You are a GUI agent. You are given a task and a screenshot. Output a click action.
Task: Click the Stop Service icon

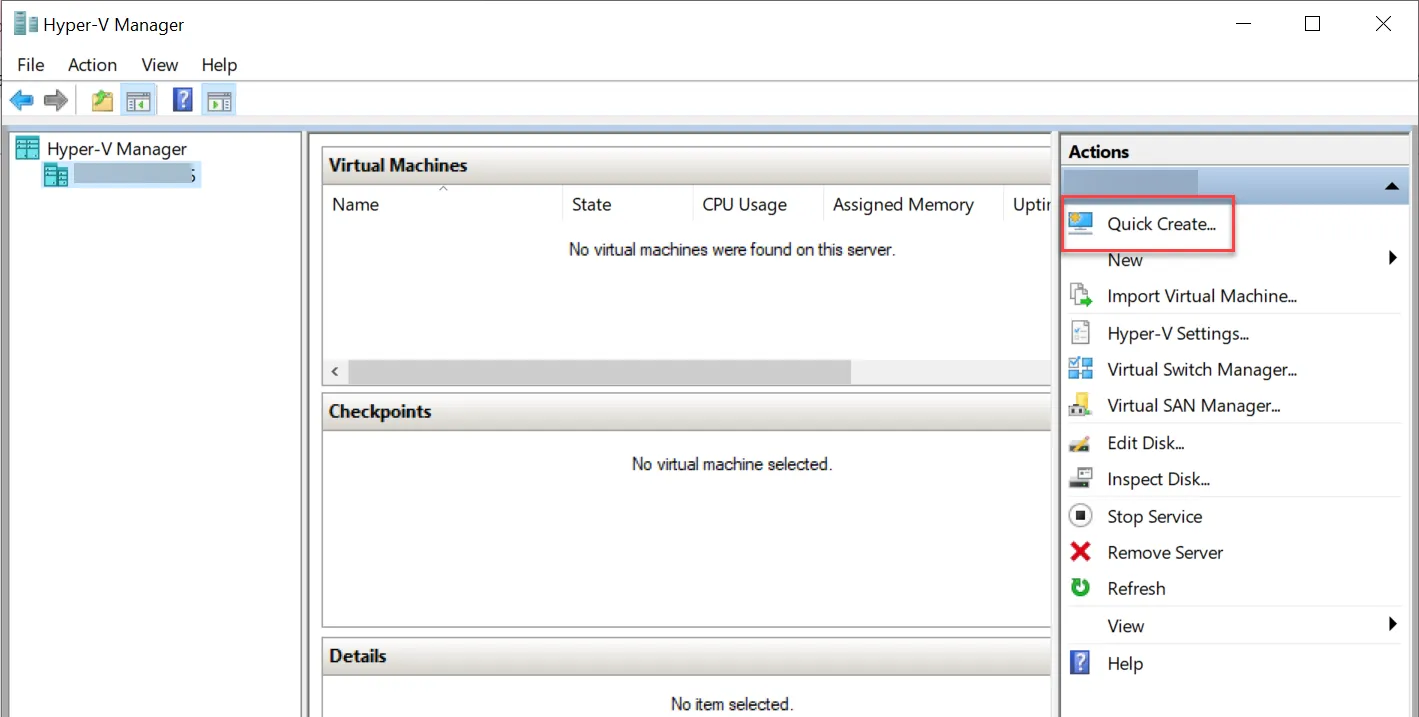tap(1081, 516)
